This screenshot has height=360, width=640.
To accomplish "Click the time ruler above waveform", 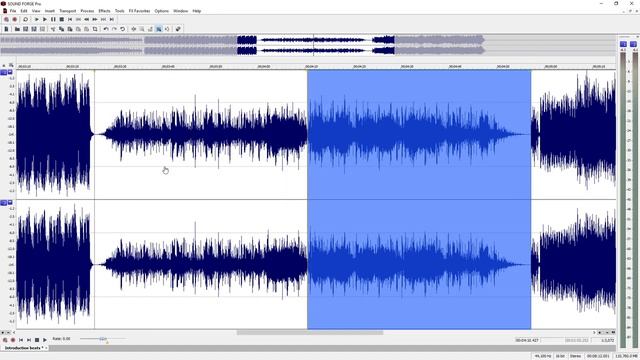I will pyautogui.click(x=315, y=66).
